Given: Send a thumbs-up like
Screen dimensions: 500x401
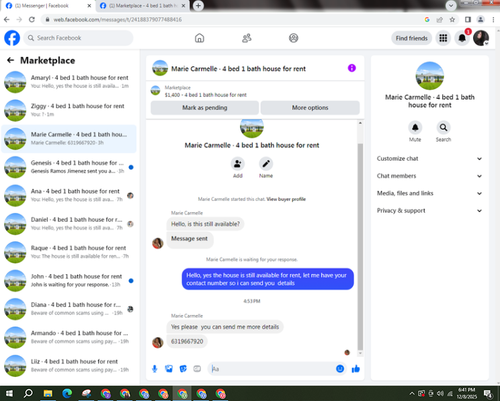Looking at the screenshot, I should click(x=356, y=369).
